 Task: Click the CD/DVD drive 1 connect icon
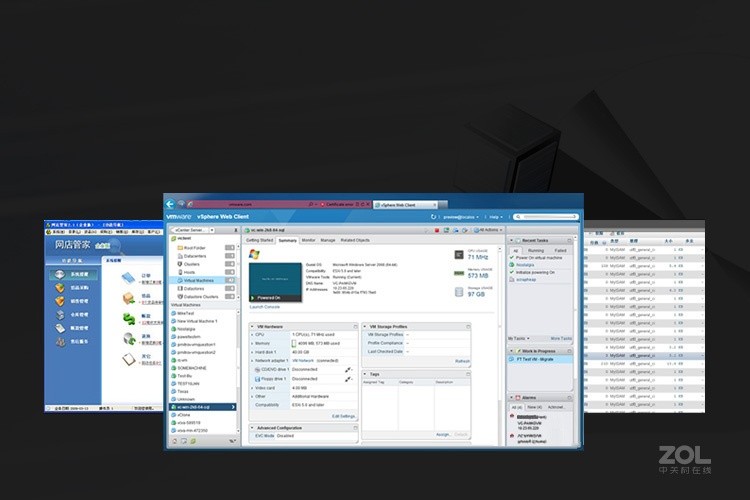[x=349, y=370]
